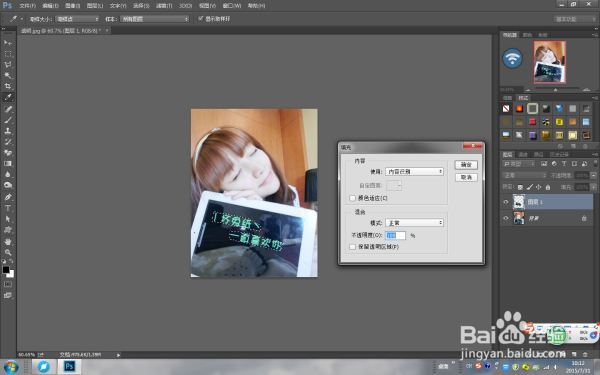Image resolution: width=600 pixels, height=375 pixels.
Task: Check 颜色适应 checkbox in Fill dialog
Action: pyautogui.click(x=352, y=198)
